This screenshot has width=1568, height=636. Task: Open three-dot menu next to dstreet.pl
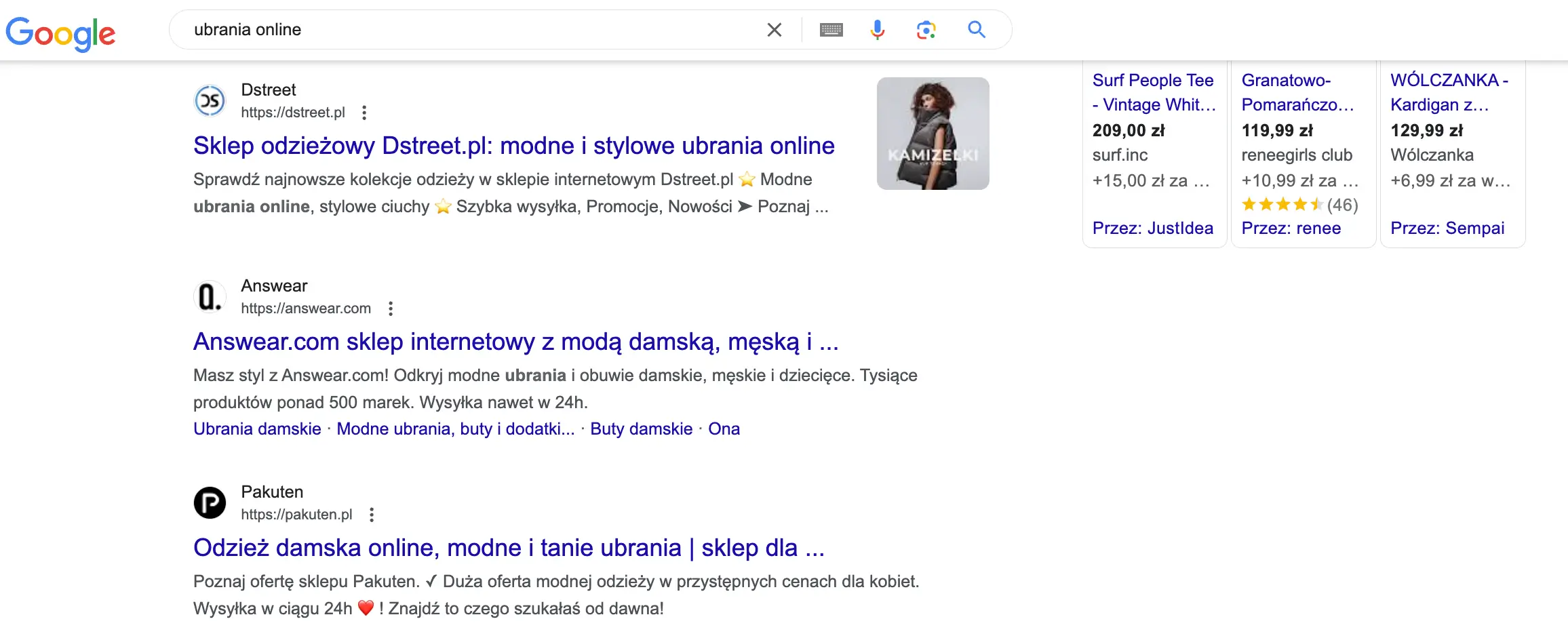coord(364,113)
